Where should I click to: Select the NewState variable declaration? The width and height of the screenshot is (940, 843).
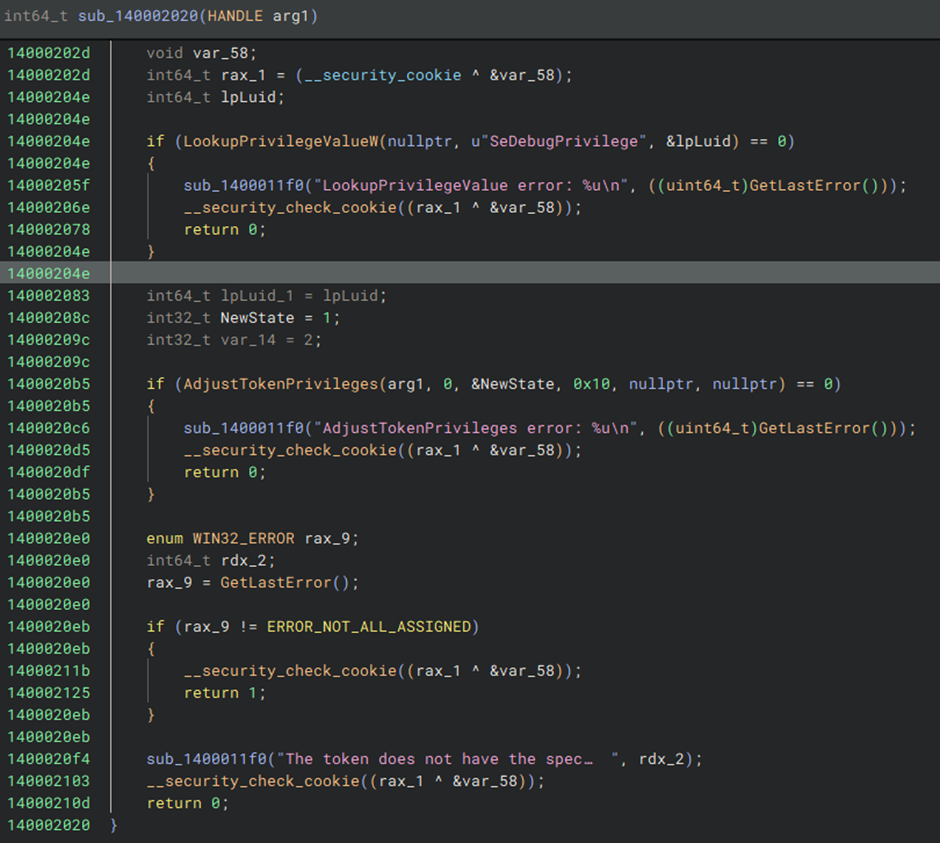point(257,318)
